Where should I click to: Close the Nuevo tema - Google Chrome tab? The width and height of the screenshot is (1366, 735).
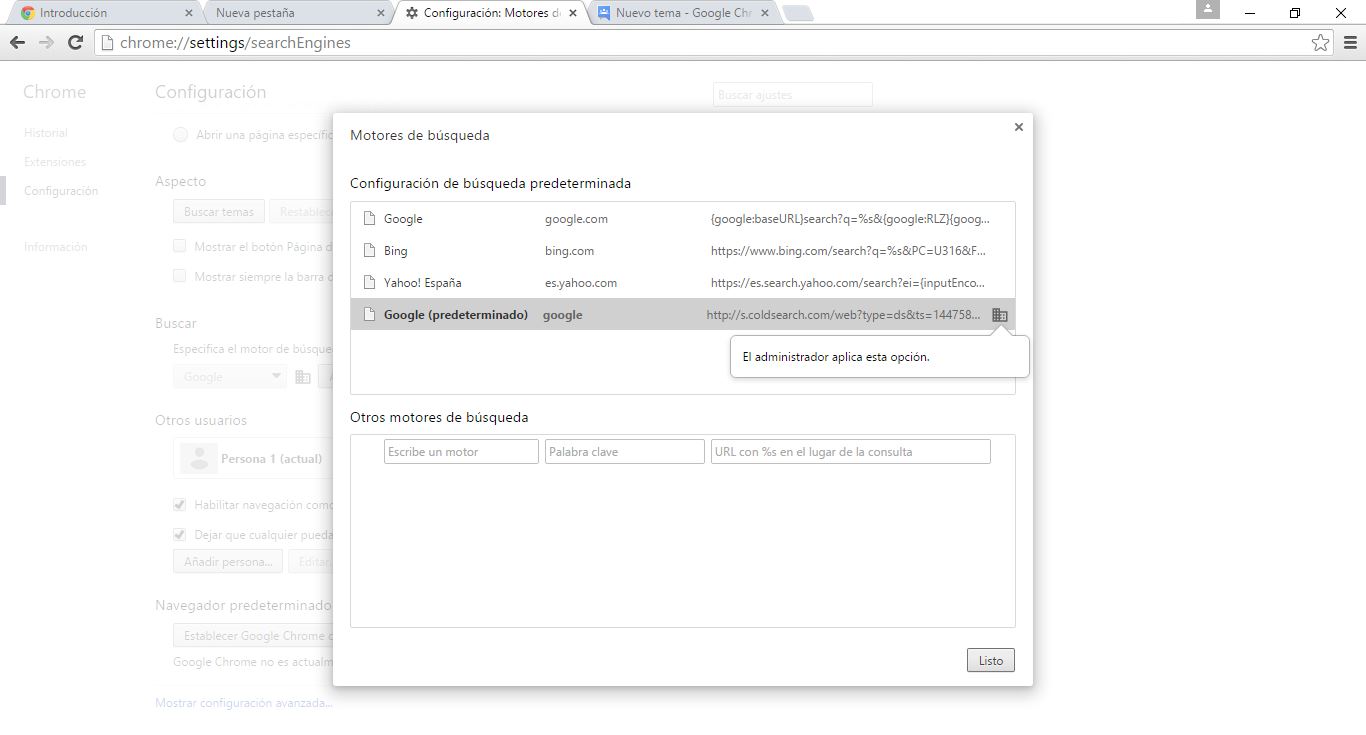tap(765, 13)
